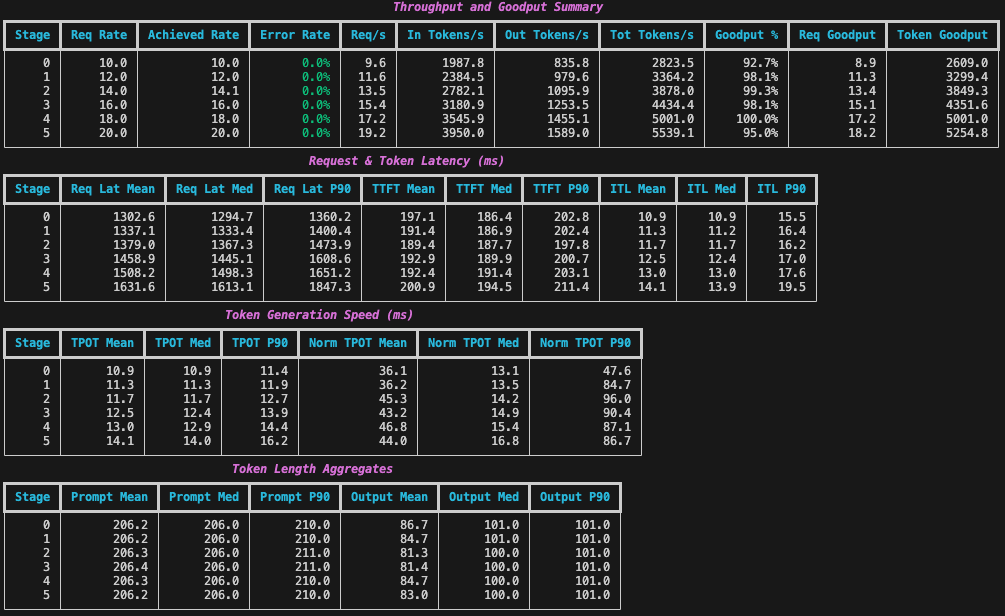The width and height of the screenshot is (1005, 616).
Task: Click the TTFT Mean value "197.1"
Action: 417,217
